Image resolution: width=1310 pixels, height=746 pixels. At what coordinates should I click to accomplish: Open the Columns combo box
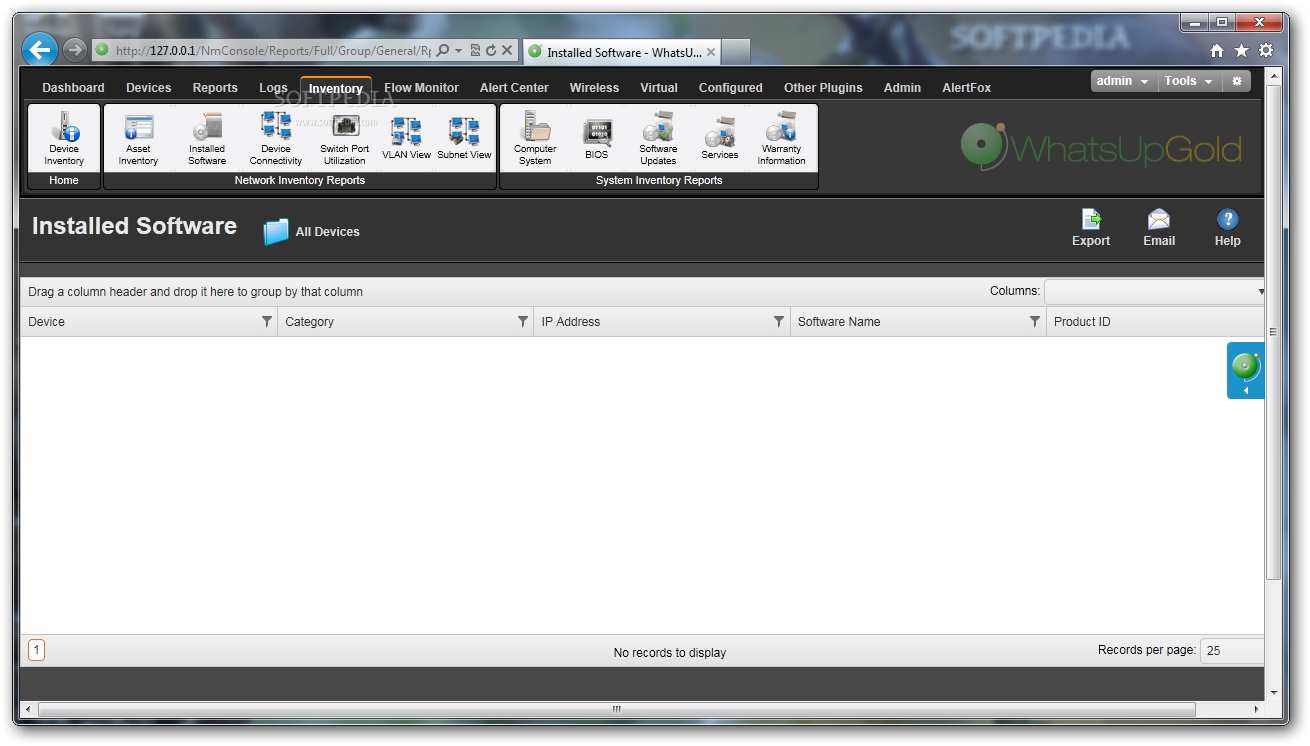(x=1156, y=292)
